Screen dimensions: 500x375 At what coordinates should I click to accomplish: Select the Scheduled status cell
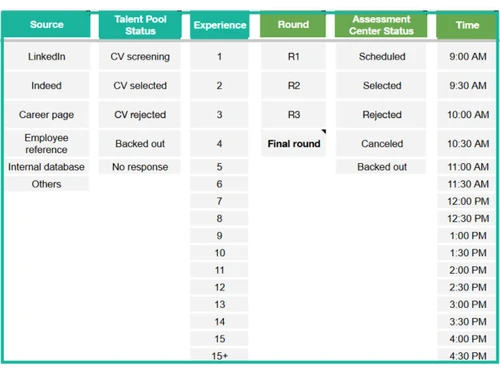[x=381, y=56]
